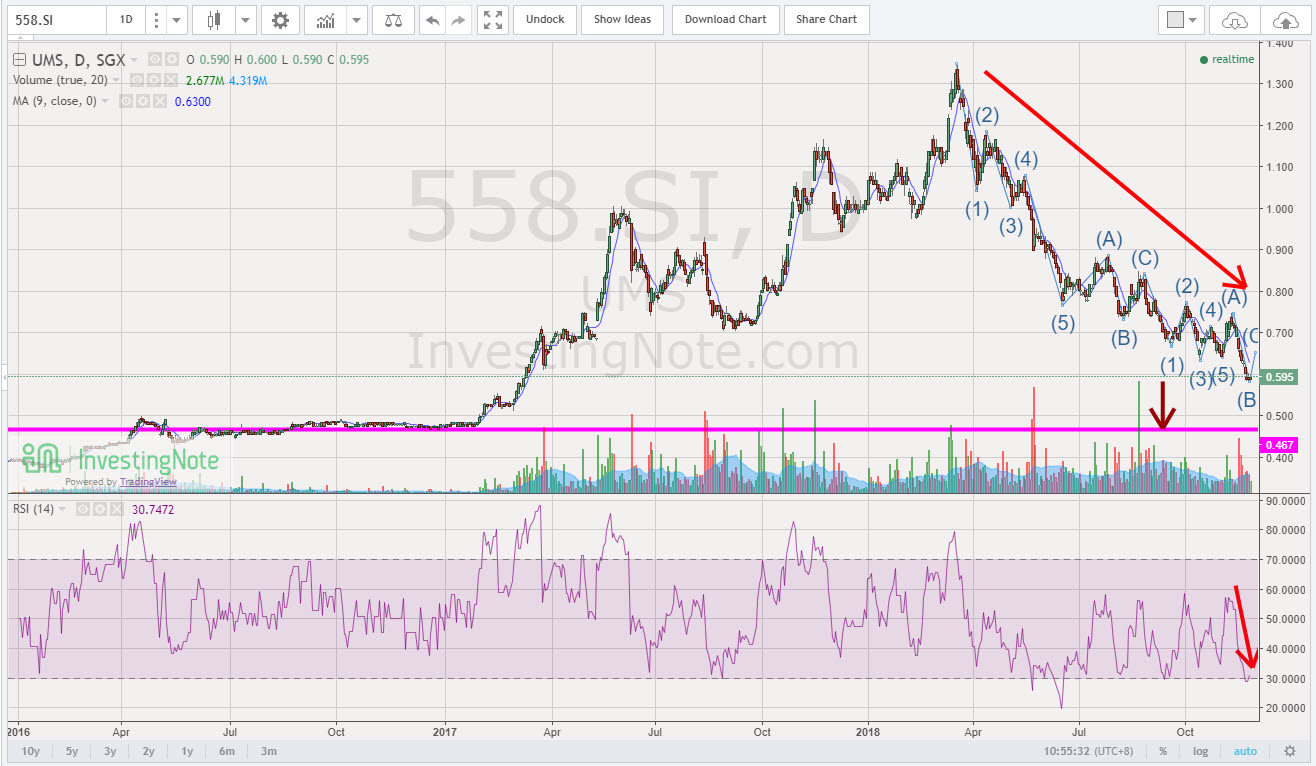Open the candlestick chart style selector
1316x766 pixels.
coord(213,19)
